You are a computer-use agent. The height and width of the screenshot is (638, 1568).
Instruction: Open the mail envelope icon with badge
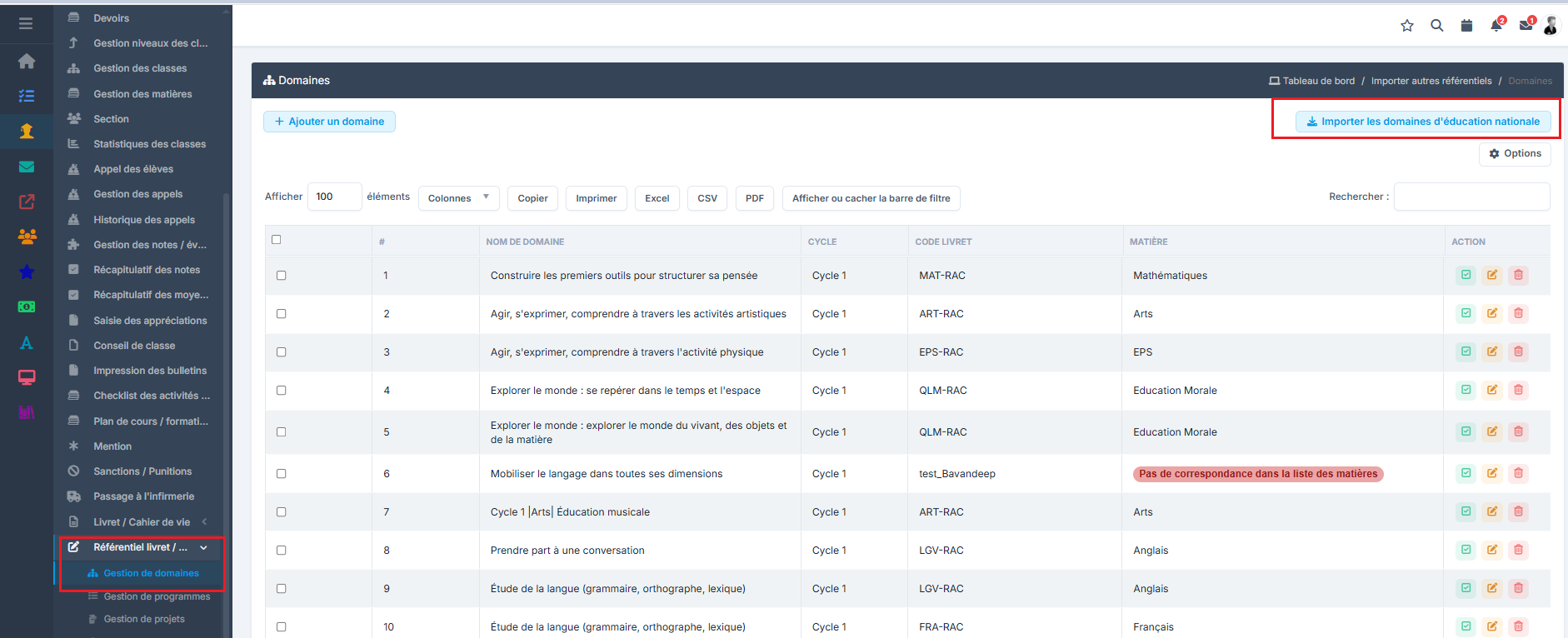coord(1526,26)
